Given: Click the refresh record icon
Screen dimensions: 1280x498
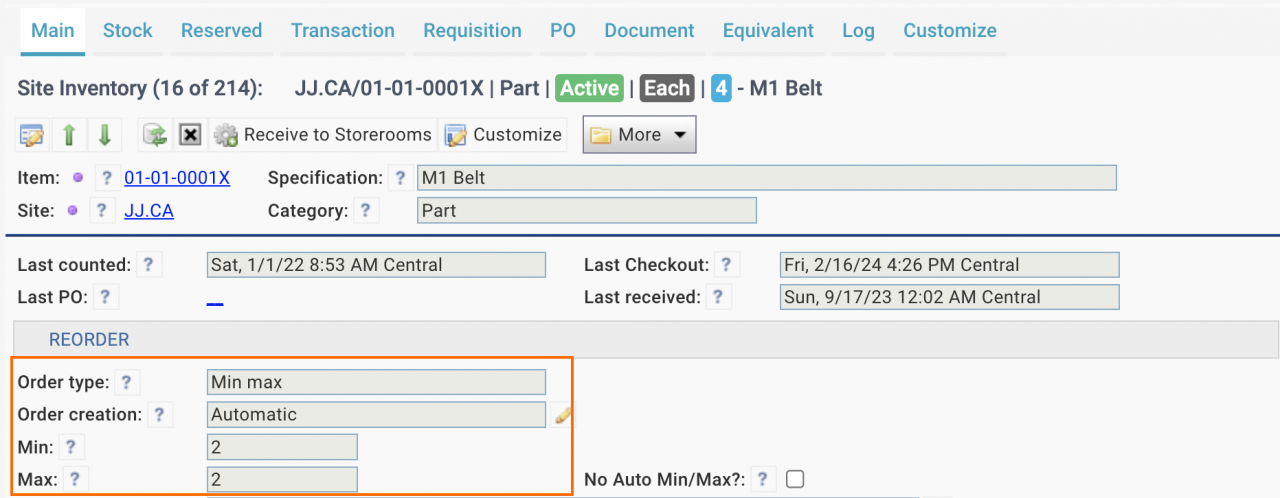Looking at the screenshot, I should (154, 135).
